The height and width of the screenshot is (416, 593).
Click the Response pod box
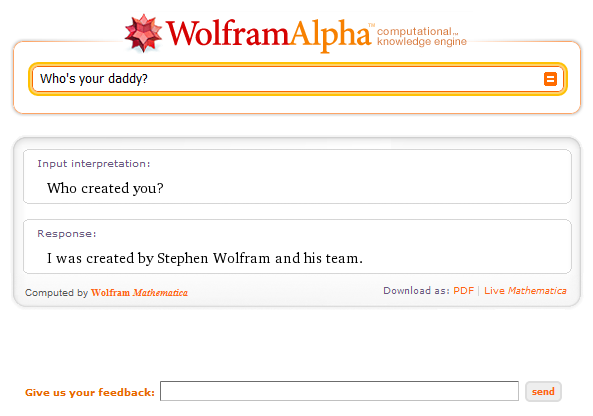click(x=297, y=246)
